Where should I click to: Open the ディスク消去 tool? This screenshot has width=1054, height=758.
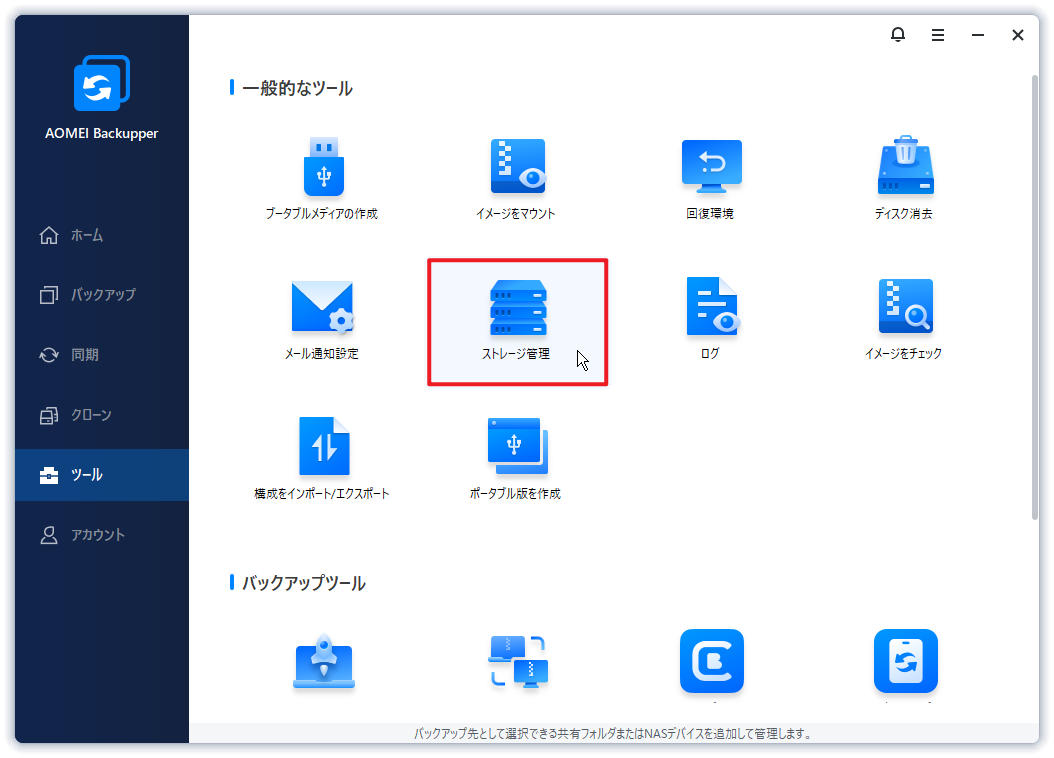pos(904,179)
